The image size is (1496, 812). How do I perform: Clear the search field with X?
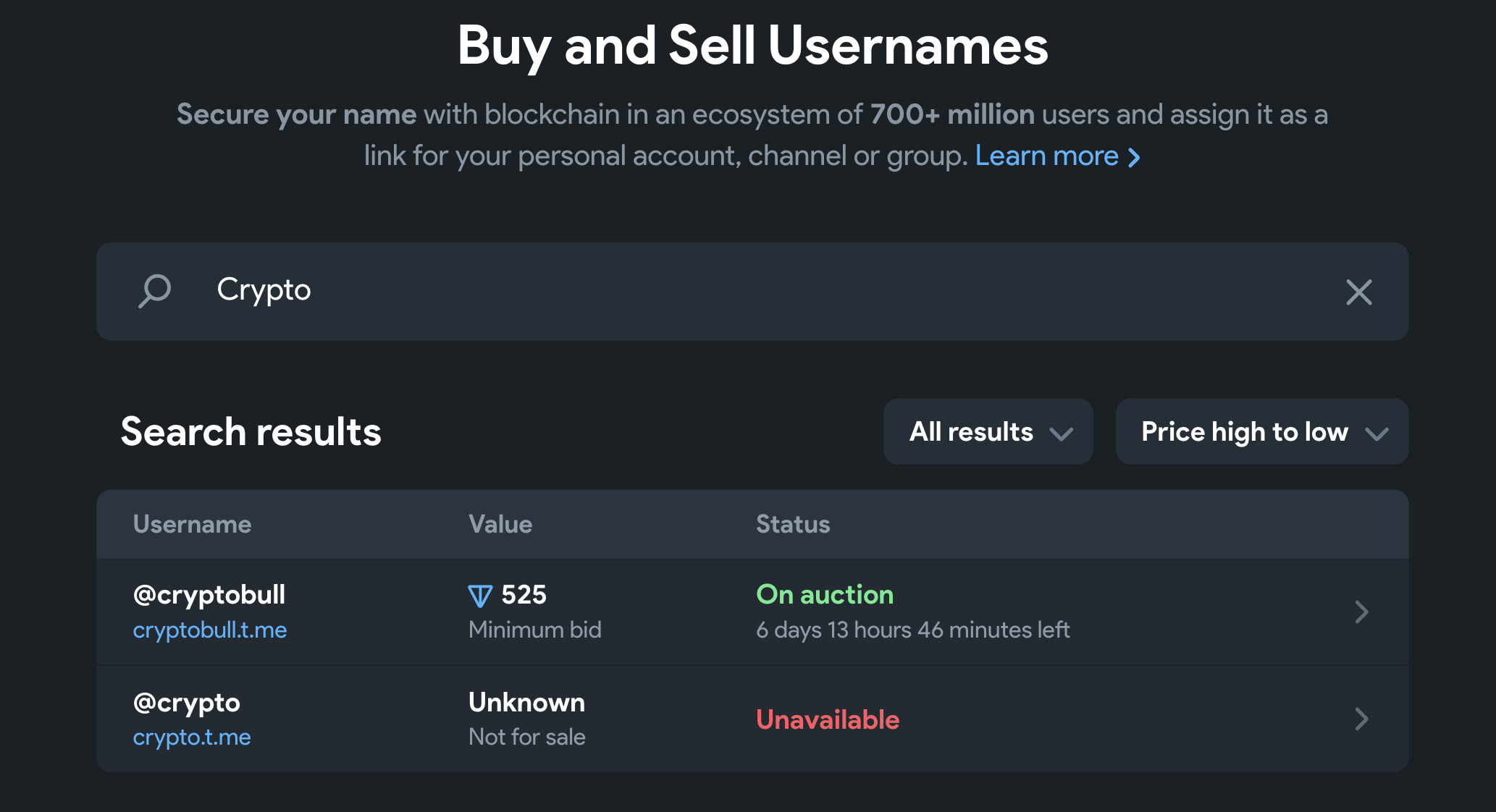click(1358, 292)
